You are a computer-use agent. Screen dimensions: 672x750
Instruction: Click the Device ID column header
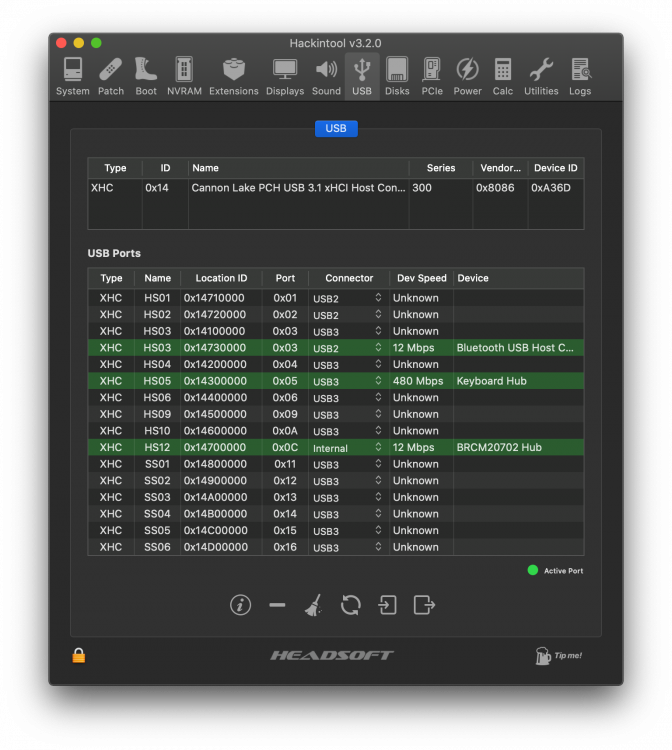(556, 168)
